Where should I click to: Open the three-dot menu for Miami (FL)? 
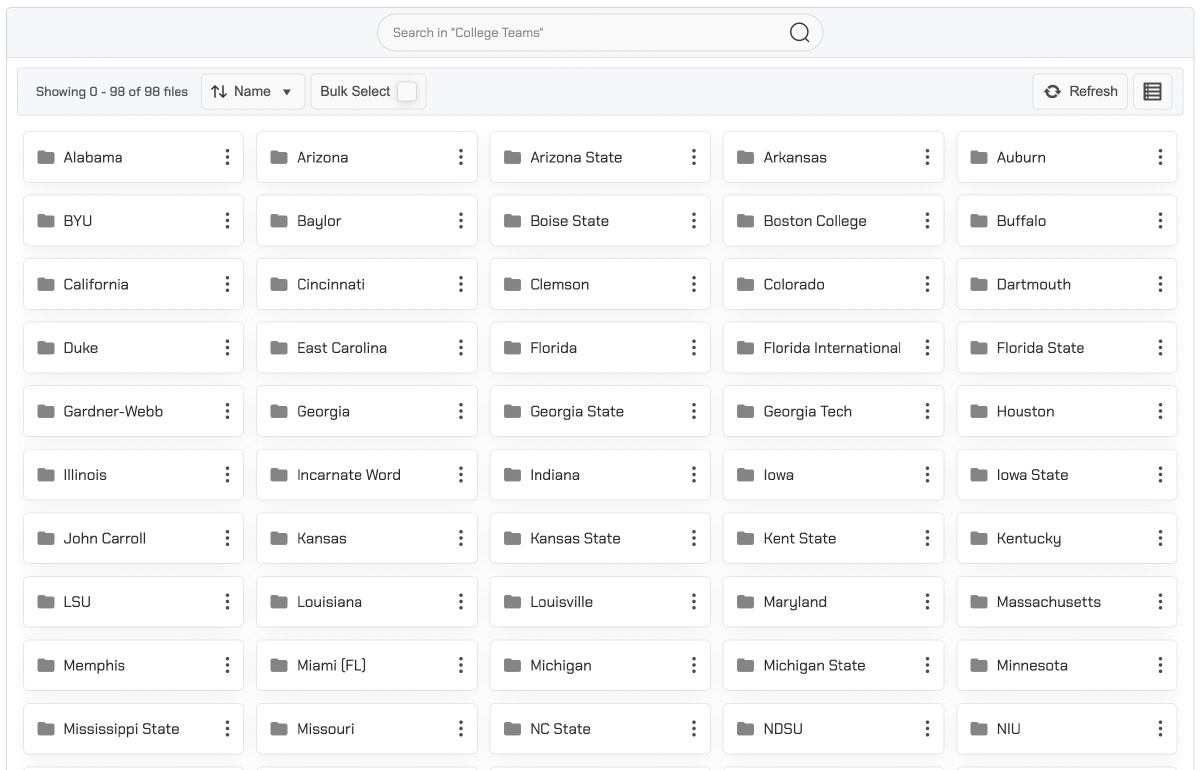pyautogui.click(x=461, y=665)
